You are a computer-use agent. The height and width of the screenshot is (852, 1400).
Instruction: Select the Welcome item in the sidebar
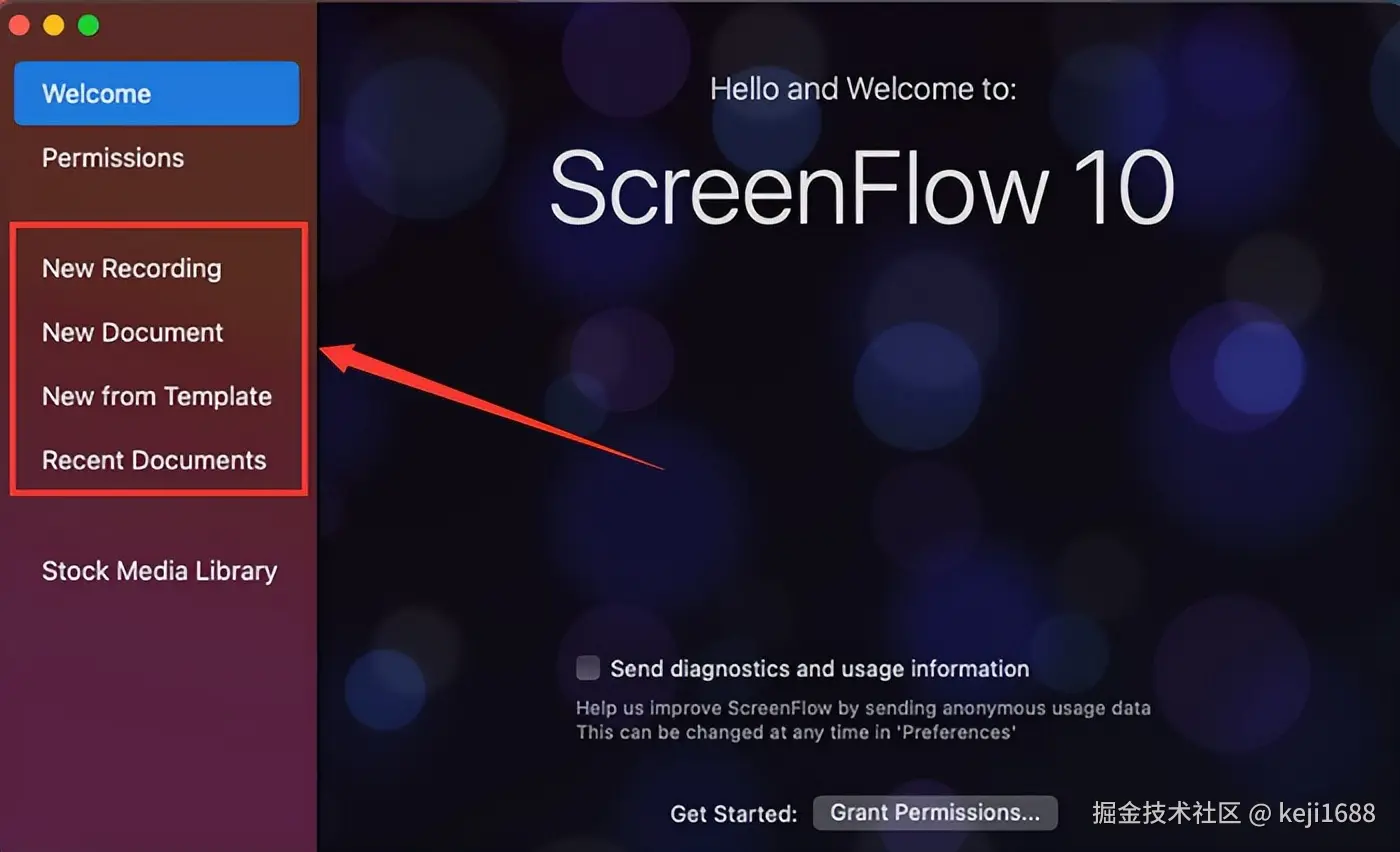tap(156, 94)
